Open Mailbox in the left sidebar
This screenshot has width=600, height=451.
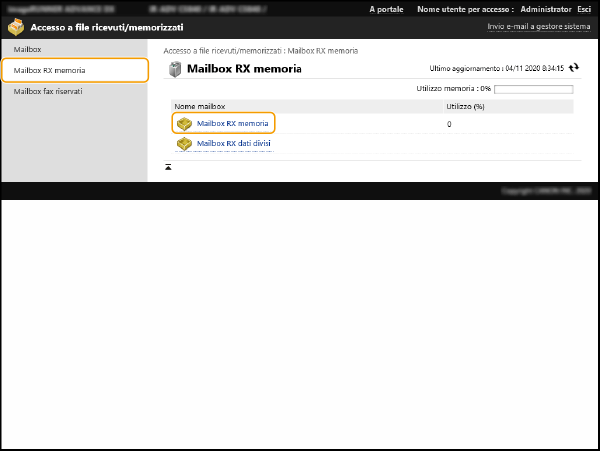28,49
